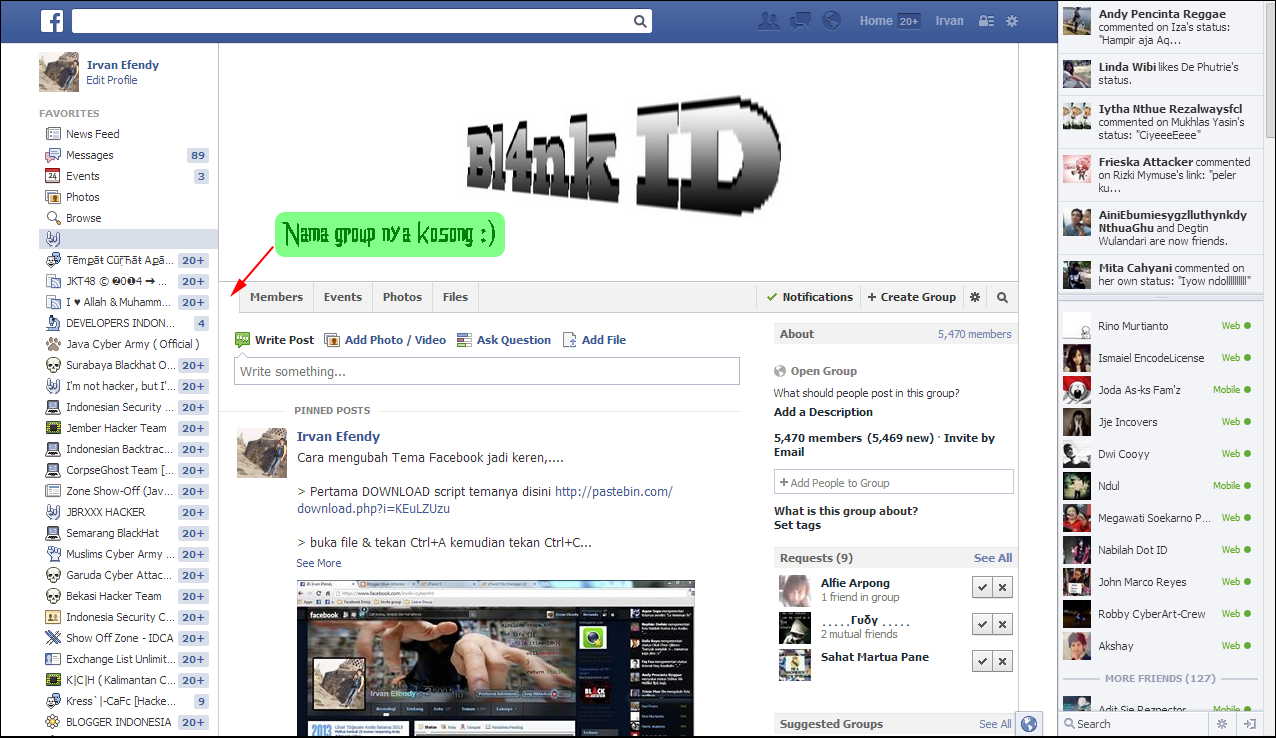The height and width of the screenshot is (738, 1276).
Task: Open the Members tab
Action: coord(276,297)
